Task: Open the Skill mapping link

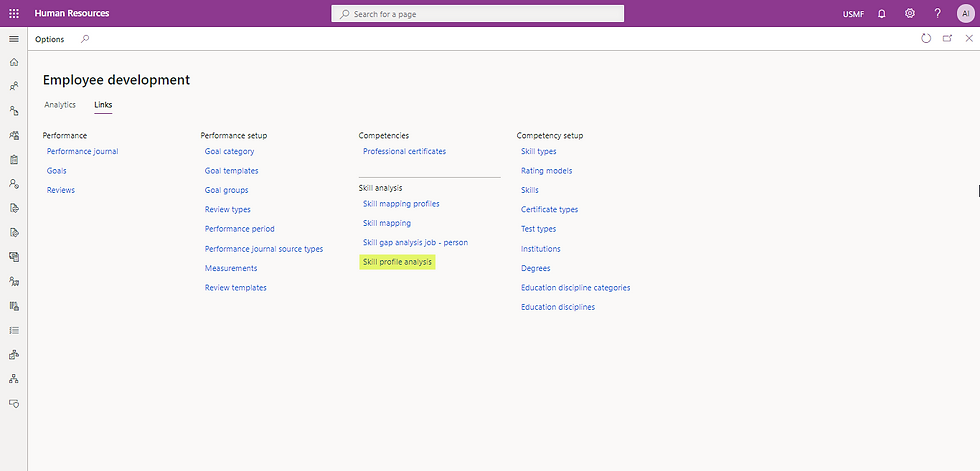Action: 387,223
